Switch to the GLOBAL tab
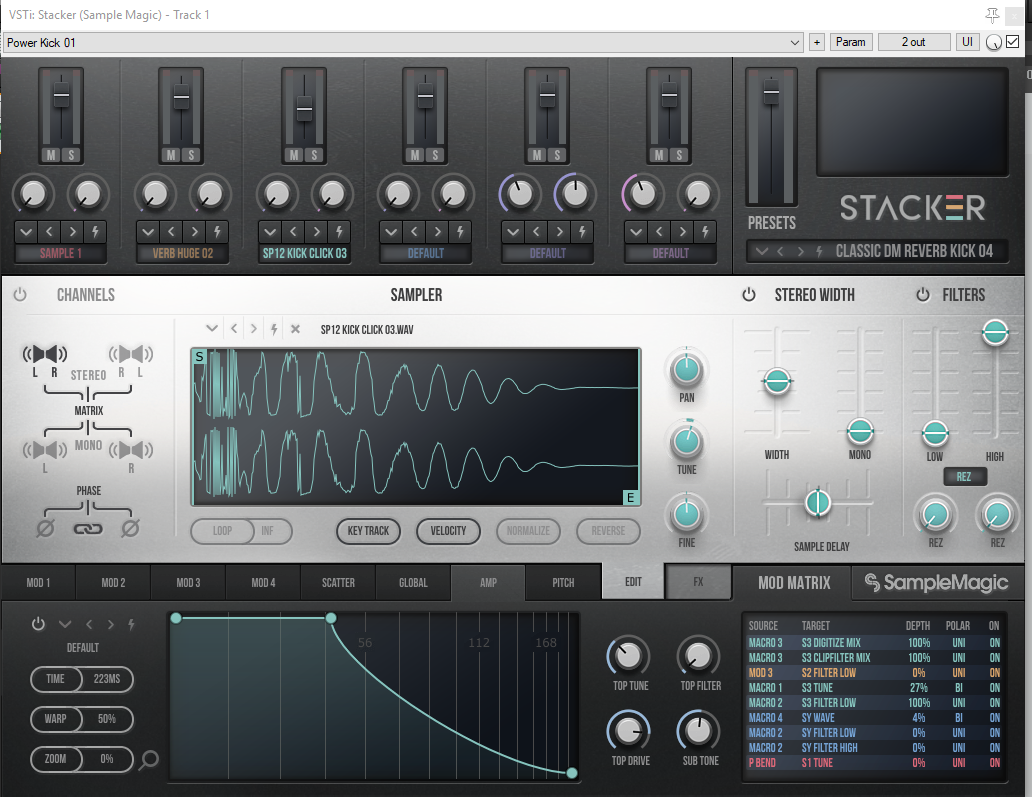The image size is (1032, 797). click(x=413, y=583)
